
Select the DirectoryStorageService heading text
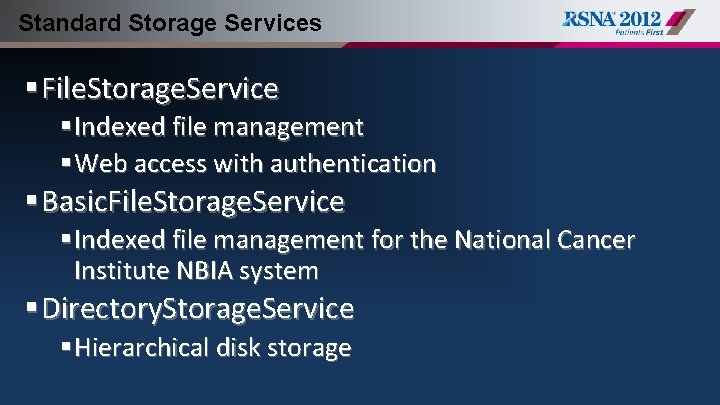click(198, 309)
